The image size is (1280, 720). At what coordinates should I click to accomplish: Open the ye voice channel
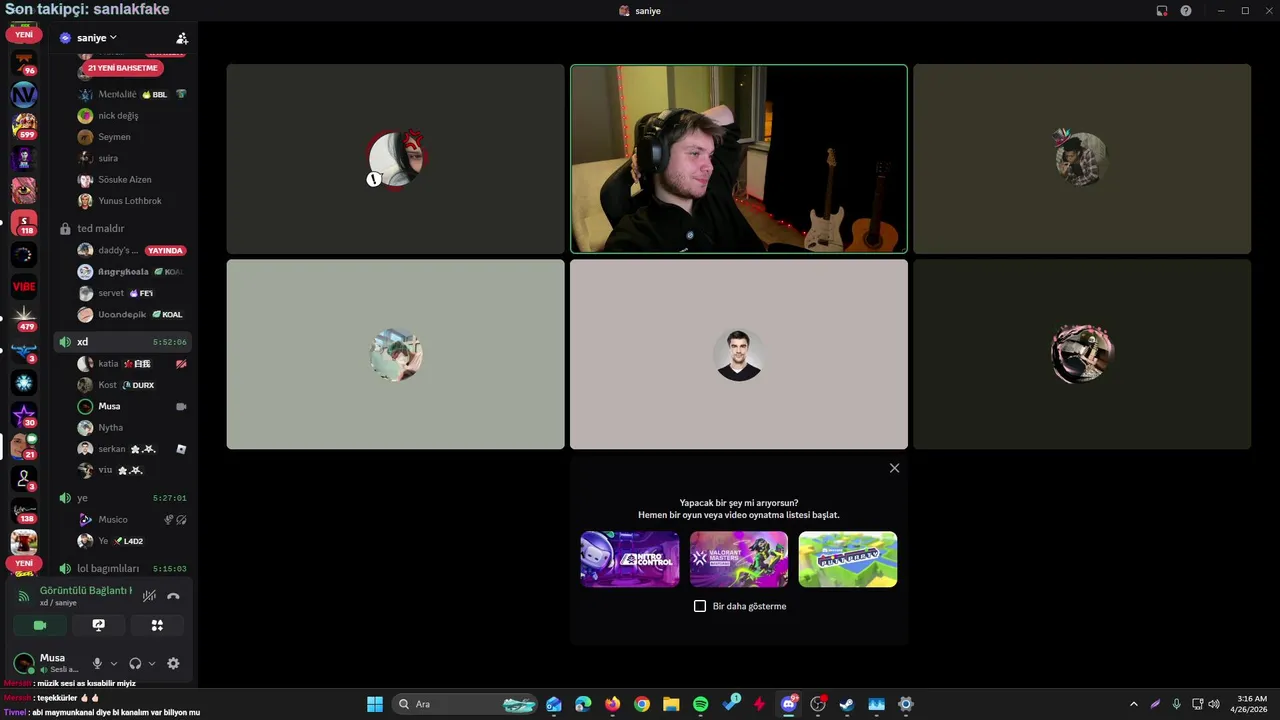tap(122, 498)
